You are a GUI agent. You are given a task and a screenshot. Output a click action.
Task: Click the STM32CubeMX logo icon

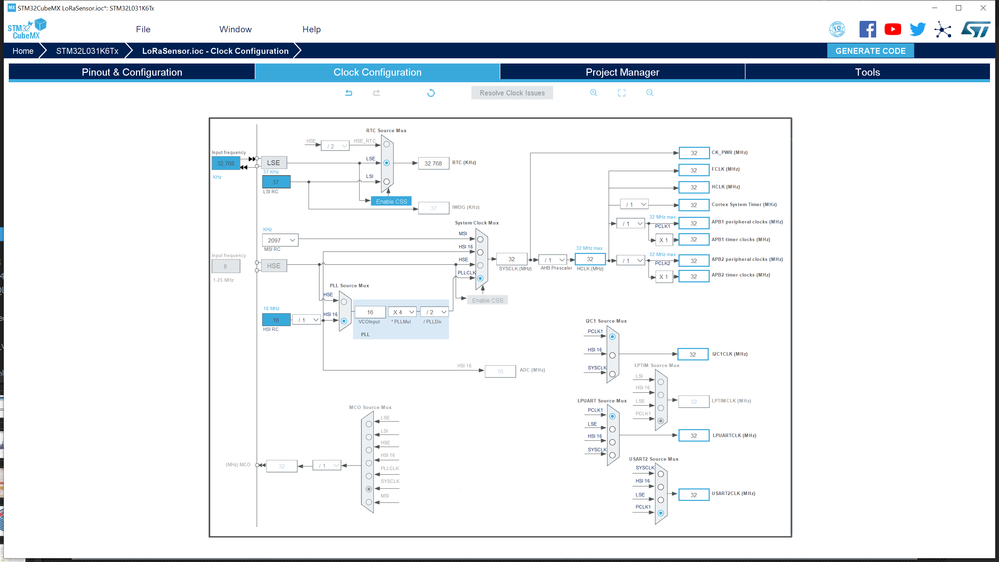[x=27, y=29]
